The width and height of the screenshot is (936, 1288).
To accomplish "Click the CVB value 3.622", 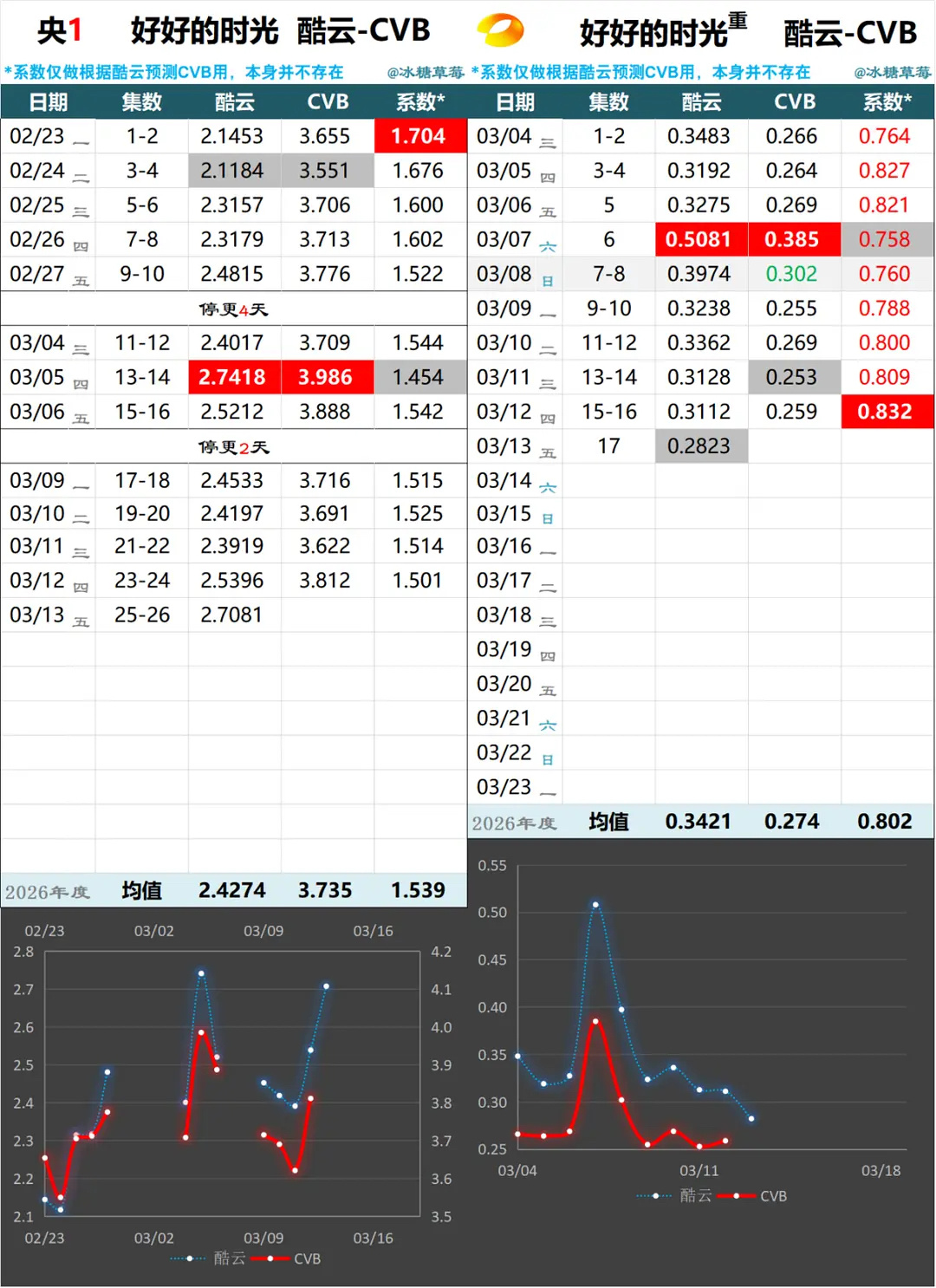I will (x=324, y=546).
